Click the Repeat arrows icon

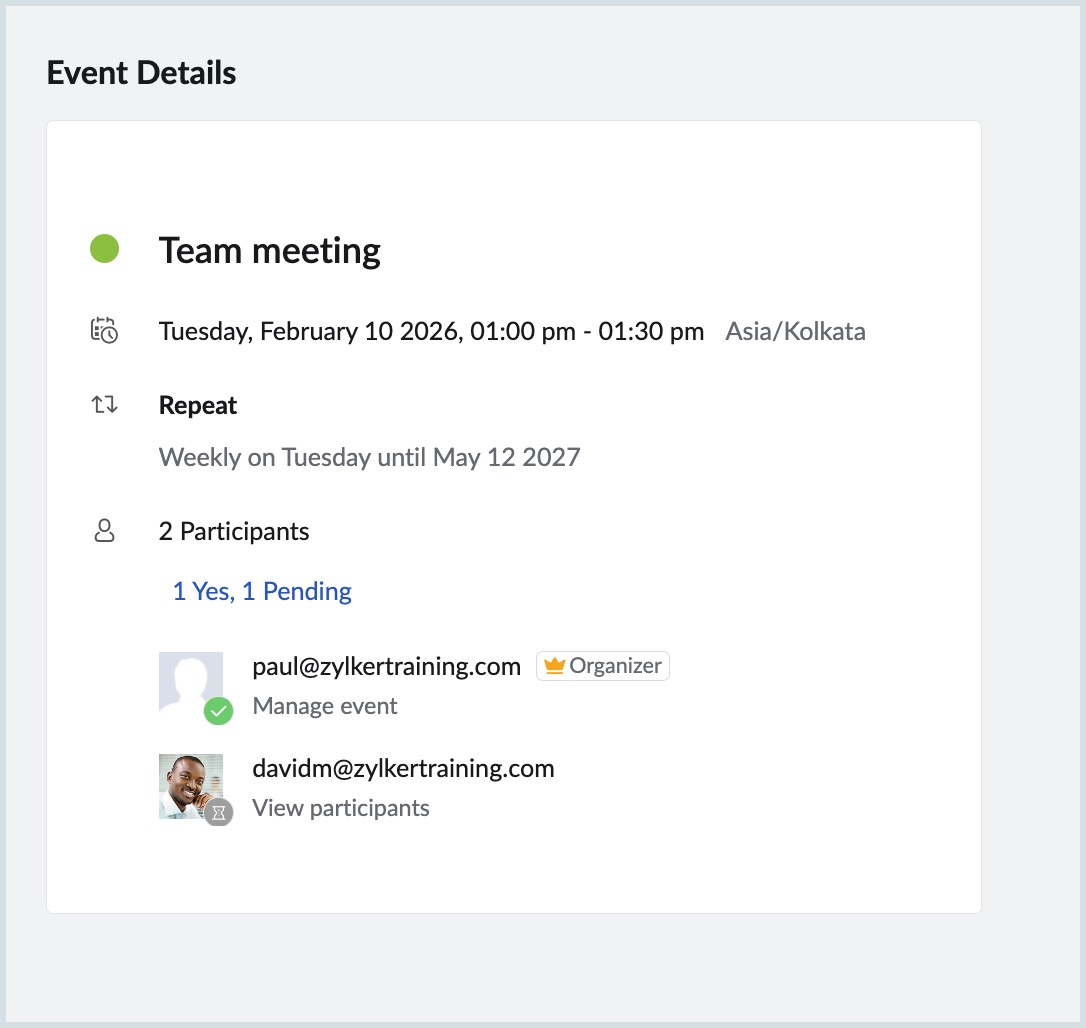coord(104,404)
